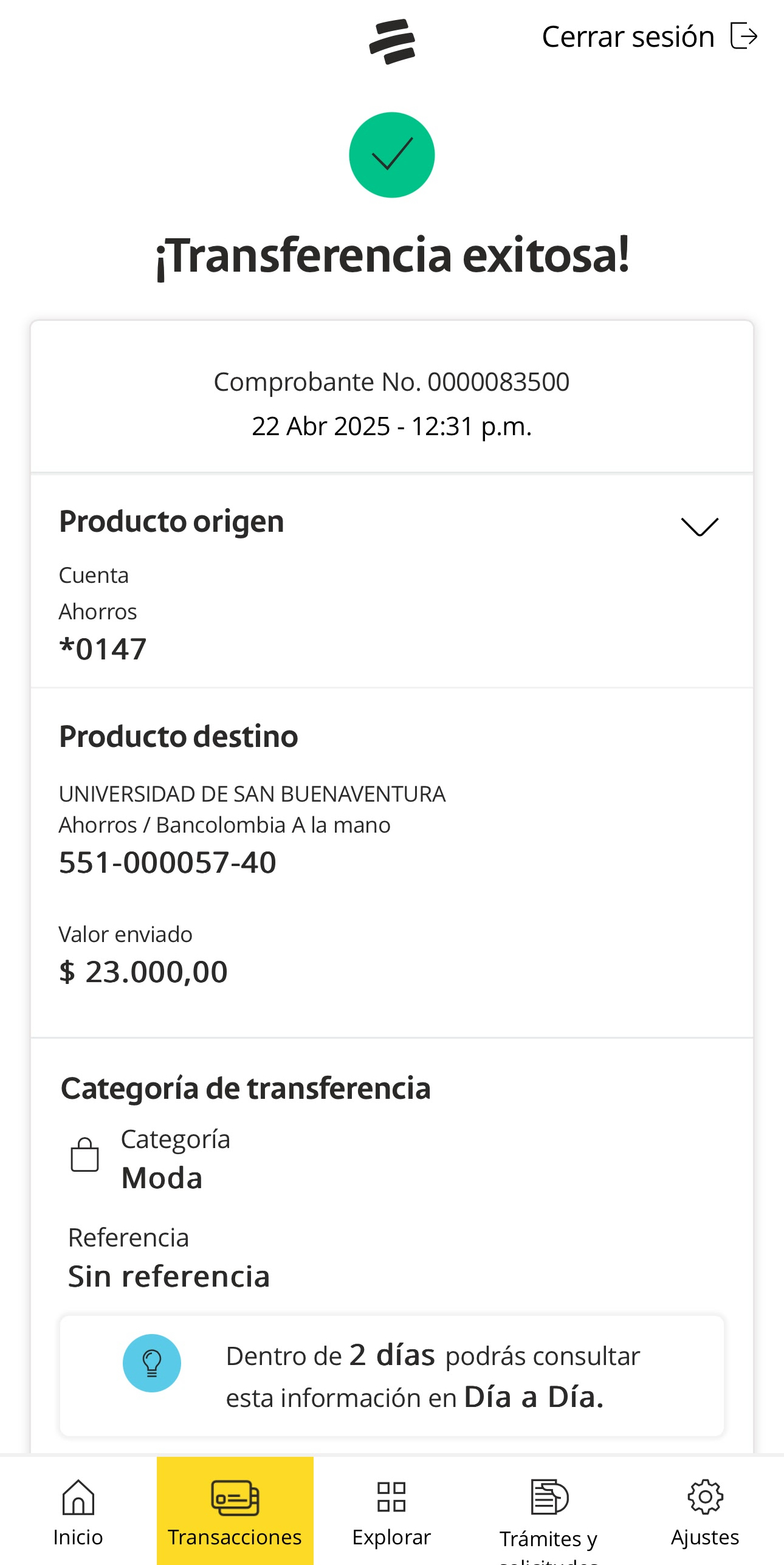Click the Inicio house icon
The height and width of the screenshot is (1565, 784).
78,1497
